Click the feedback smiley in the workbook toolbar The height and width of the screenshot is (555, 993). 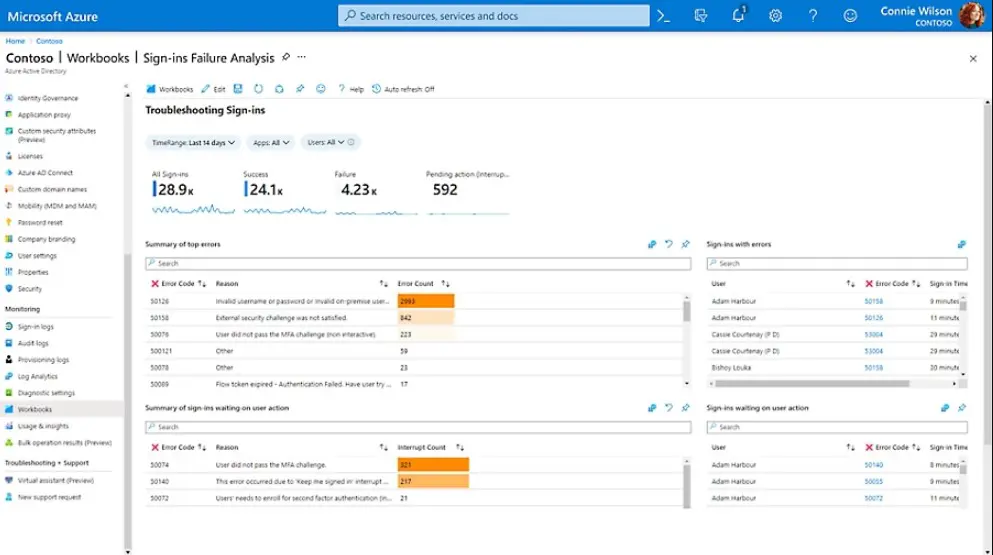click(x=321, y=89)
